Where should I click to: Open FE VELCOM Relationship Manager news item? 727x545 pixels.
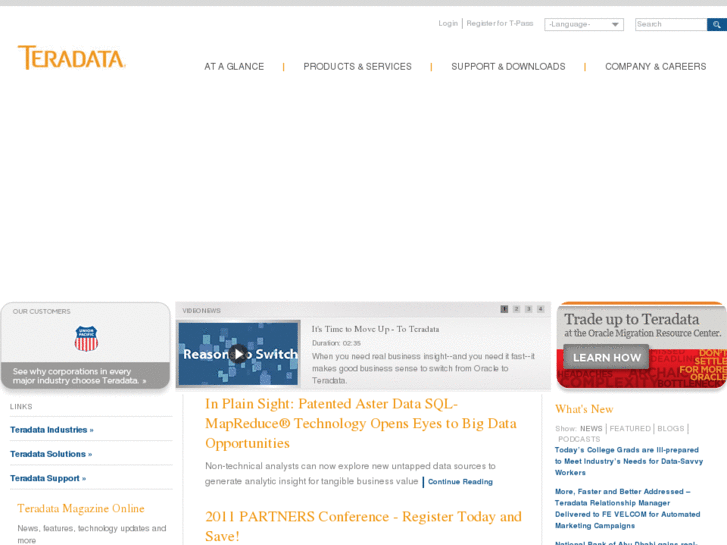click(x=627, y=508)
